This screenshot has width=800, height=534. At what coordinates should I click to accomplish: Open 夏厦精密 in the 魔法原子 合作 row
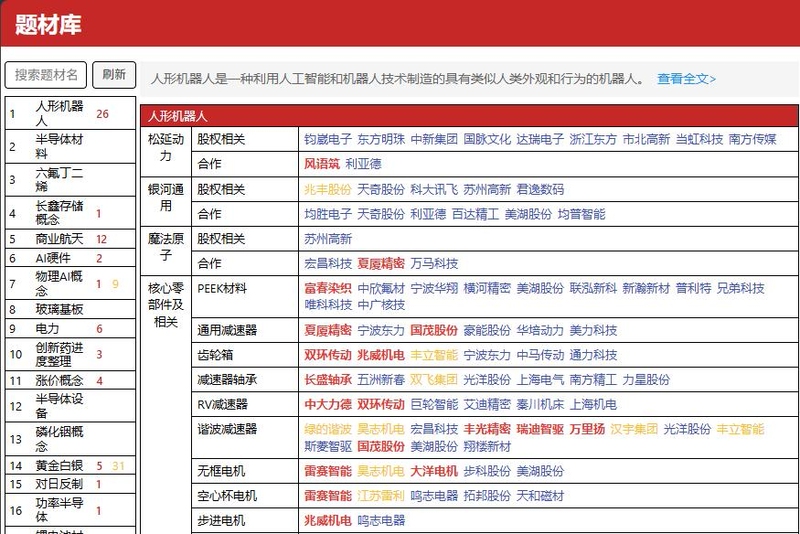pyautogui.click(x=381, y=264)
